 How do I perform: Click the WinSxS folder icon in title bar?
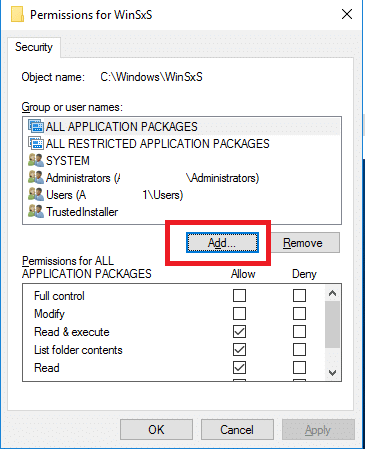point(17,15)
